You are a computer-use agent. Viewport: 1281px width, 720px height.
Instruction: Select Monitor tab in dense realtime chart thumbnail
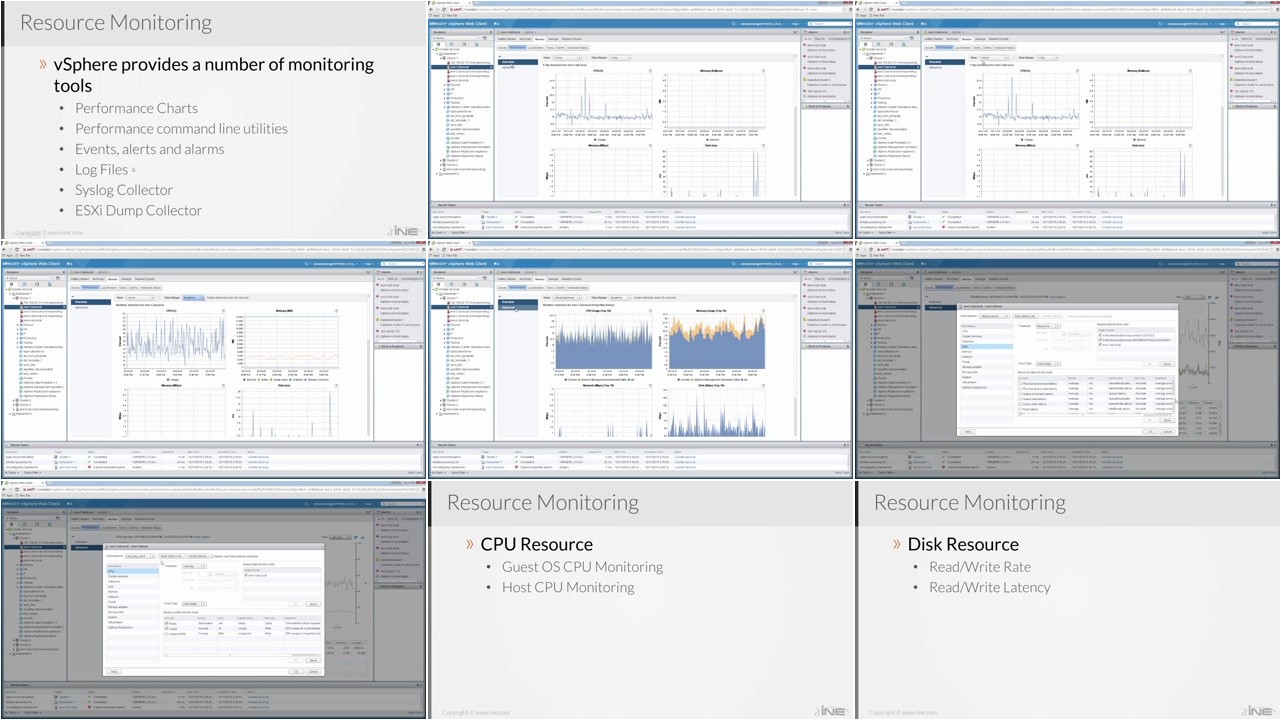[113, 279]
